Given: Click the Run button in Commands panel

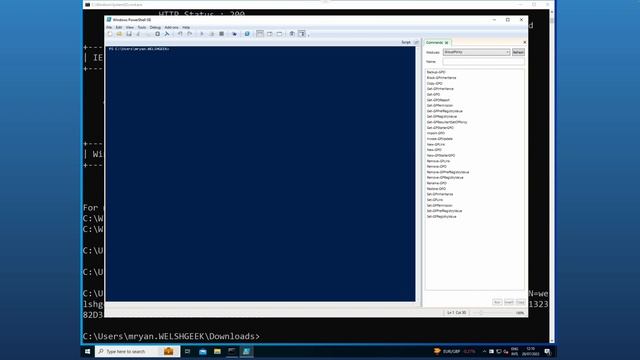Looking at the screenshot, I should pos(497,302).
